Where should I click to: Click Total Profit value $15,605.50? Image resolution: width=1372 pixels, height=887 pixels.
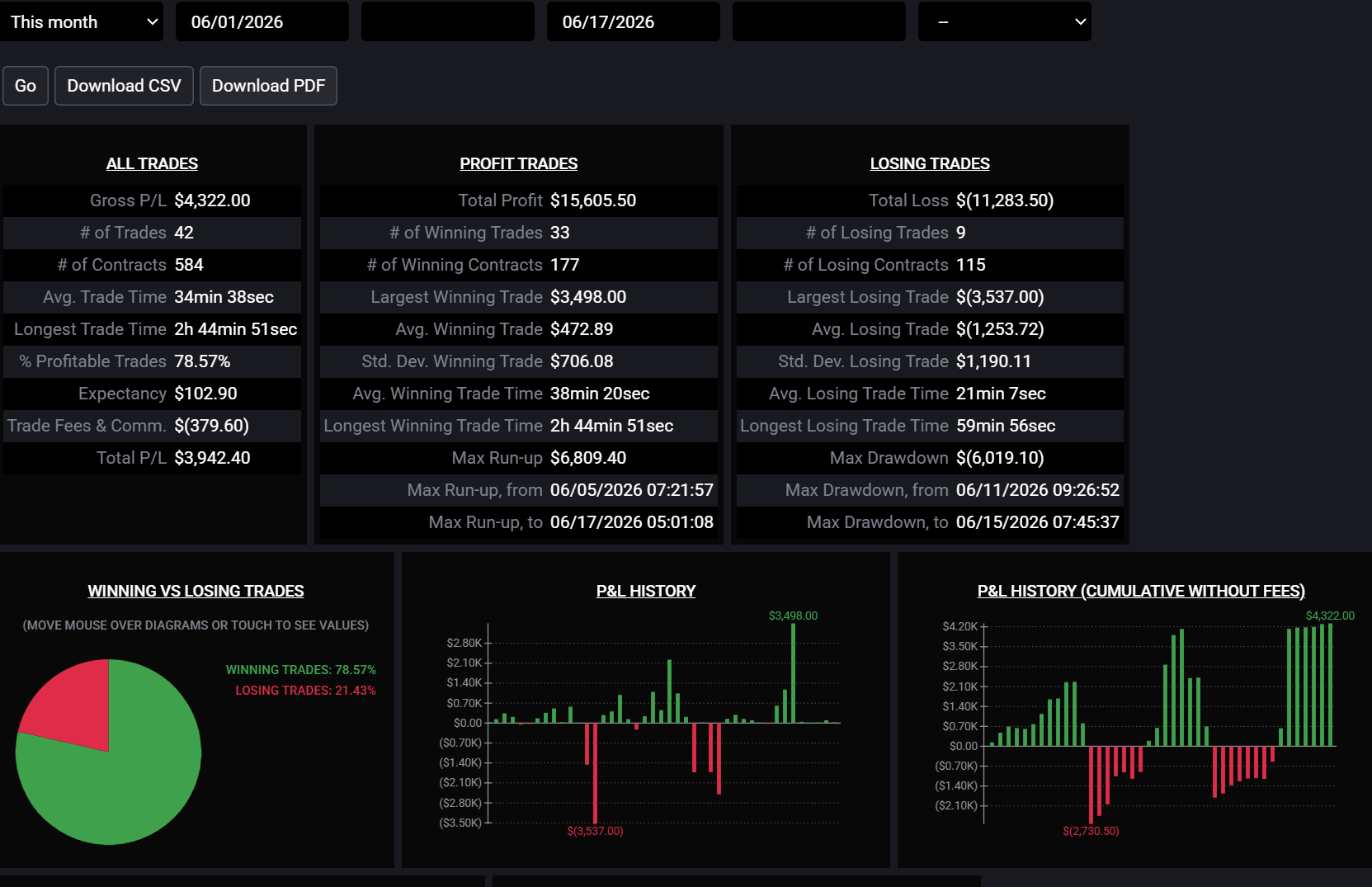pyautogui.click(x=593, y=201)
